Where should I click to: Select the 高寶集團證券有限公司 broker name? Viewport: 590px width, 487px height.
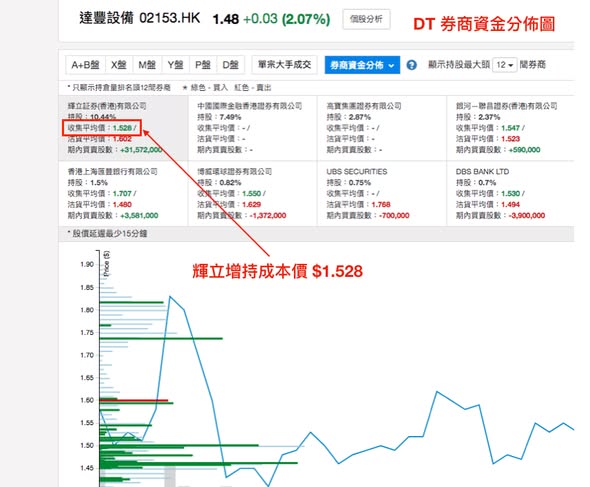(364, 106)
